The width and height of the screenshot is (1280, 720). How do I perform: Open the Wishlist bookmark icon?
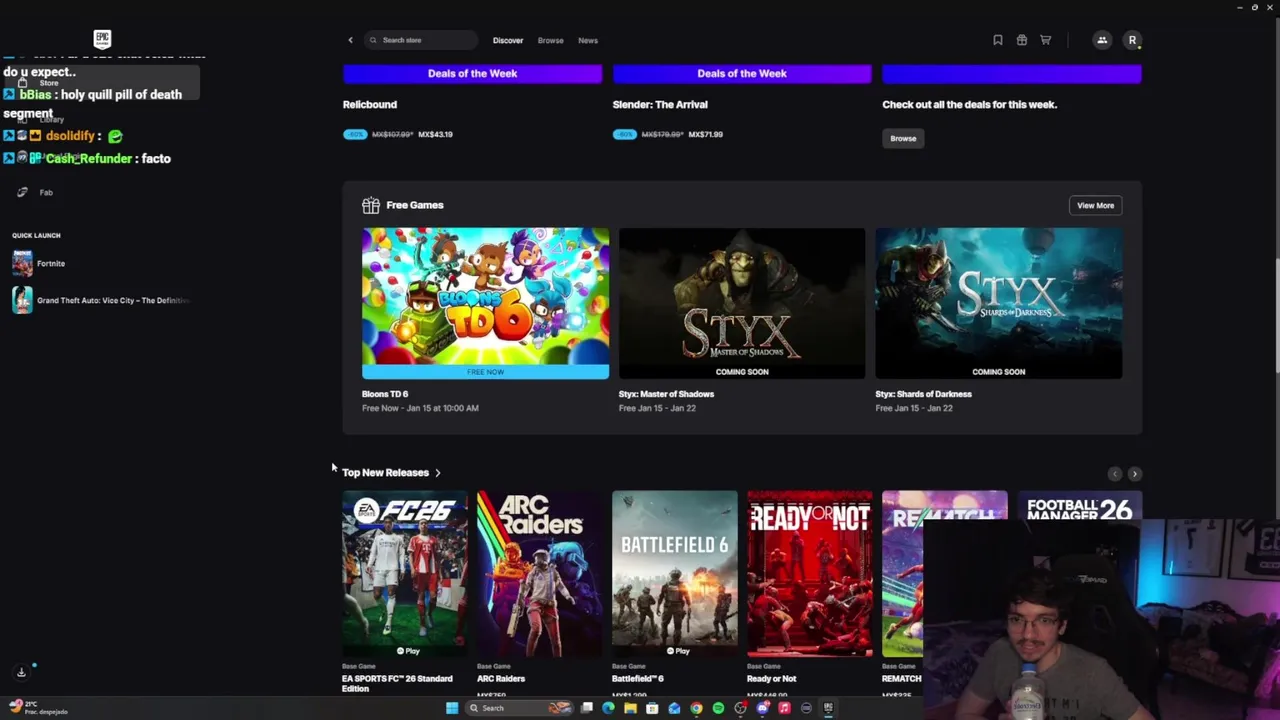[x=997, y=40]
